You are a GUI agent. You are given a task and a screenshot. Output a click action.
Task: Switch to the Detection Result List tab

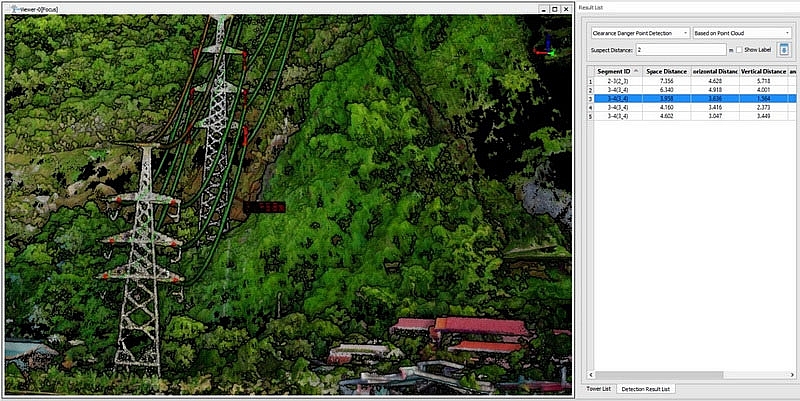(x=645, y=389)
